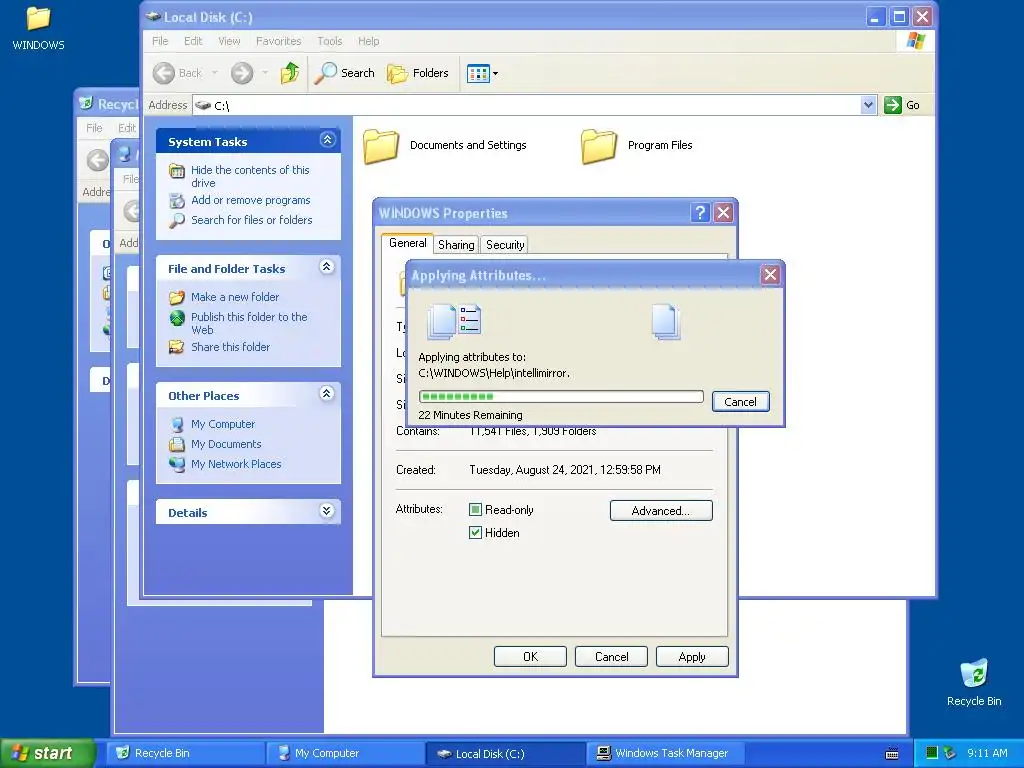Screen dimensions: 1024x768
Task: Click the My Network Places icon
Action: 177,464
